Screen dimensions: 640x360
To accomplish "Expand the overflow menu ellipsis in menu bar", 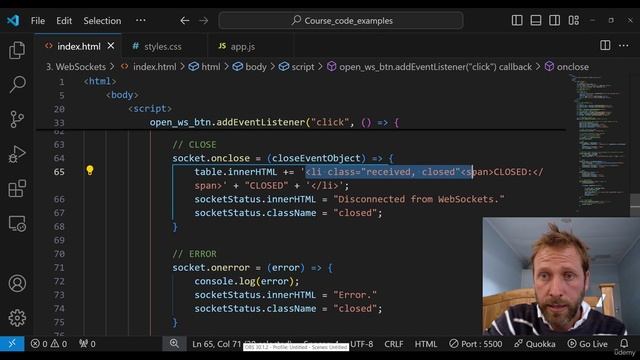I will coord(140,20).
